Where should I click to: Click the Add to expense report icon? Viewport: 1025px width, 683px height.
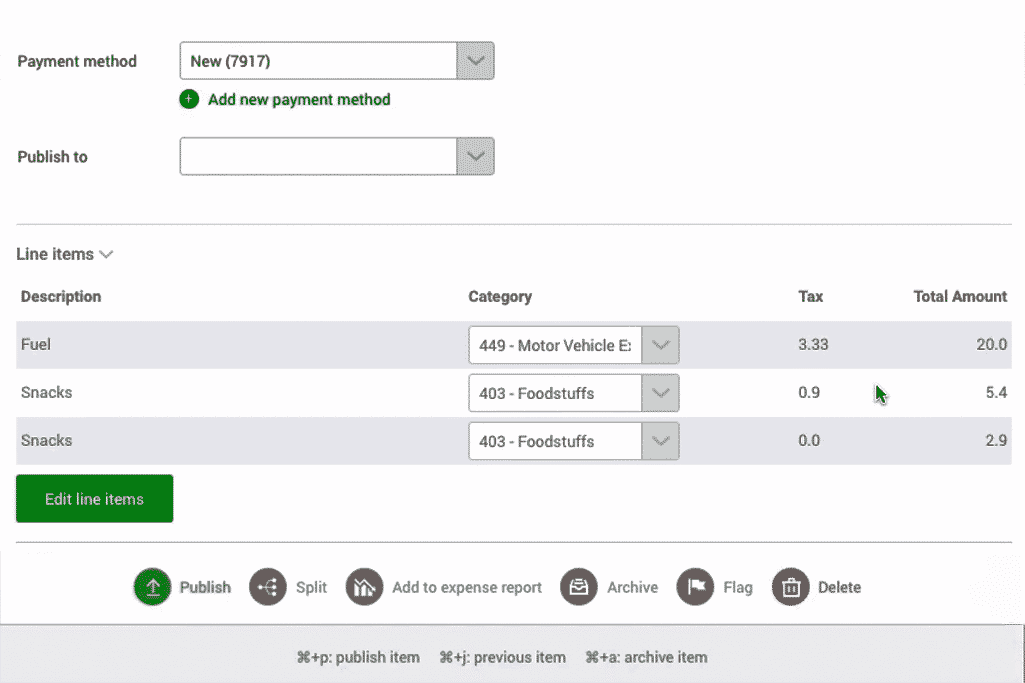[x=365, y=587]
